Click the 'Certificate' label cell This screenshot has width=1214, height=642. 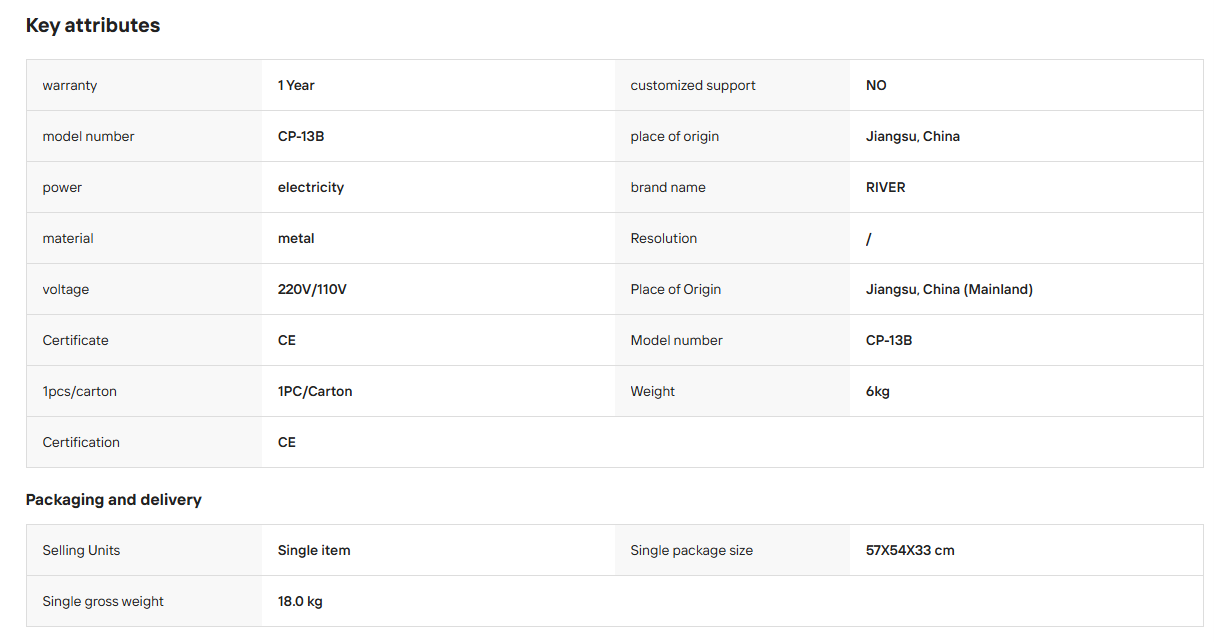coord(144,340)
